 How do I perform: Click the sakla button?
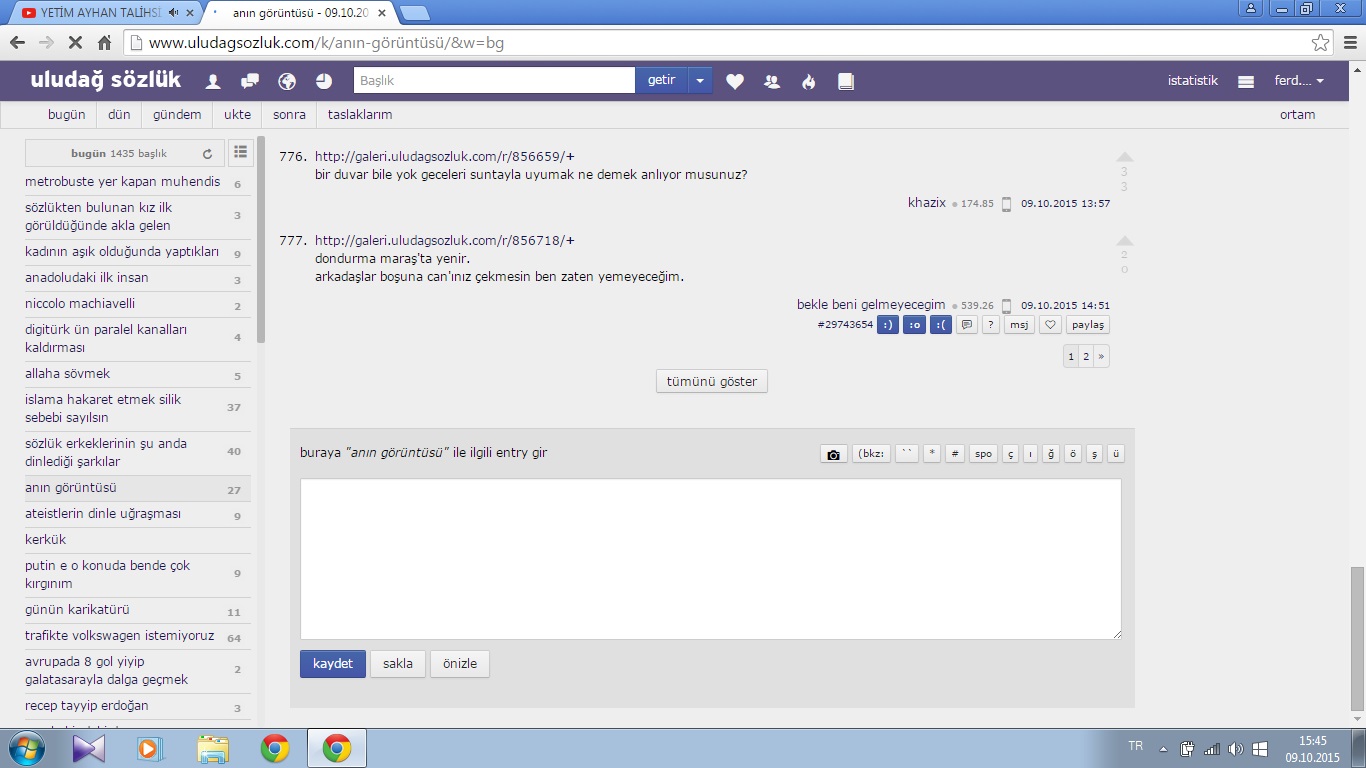pyautogui.click(x=398, y=664)
